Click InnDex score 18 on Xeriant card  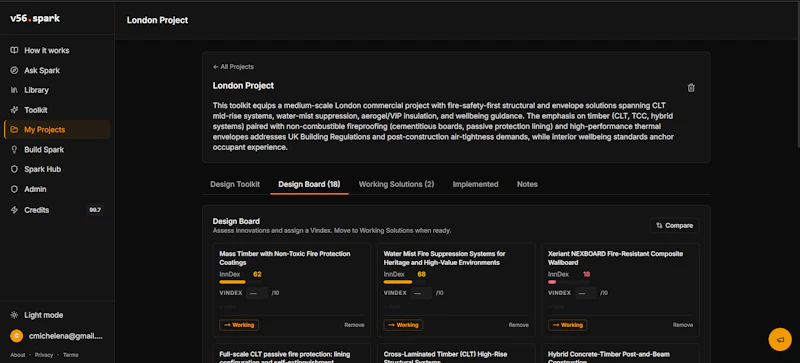(586, 274)
